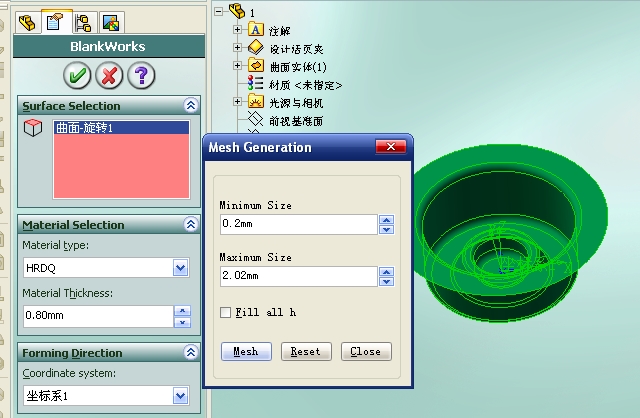Image resolution: width=640 pixels, height=418 pixels.
Task: Close the Mesh Generation dialog with X
Action: pyautogui.click(x=391, y=147)
